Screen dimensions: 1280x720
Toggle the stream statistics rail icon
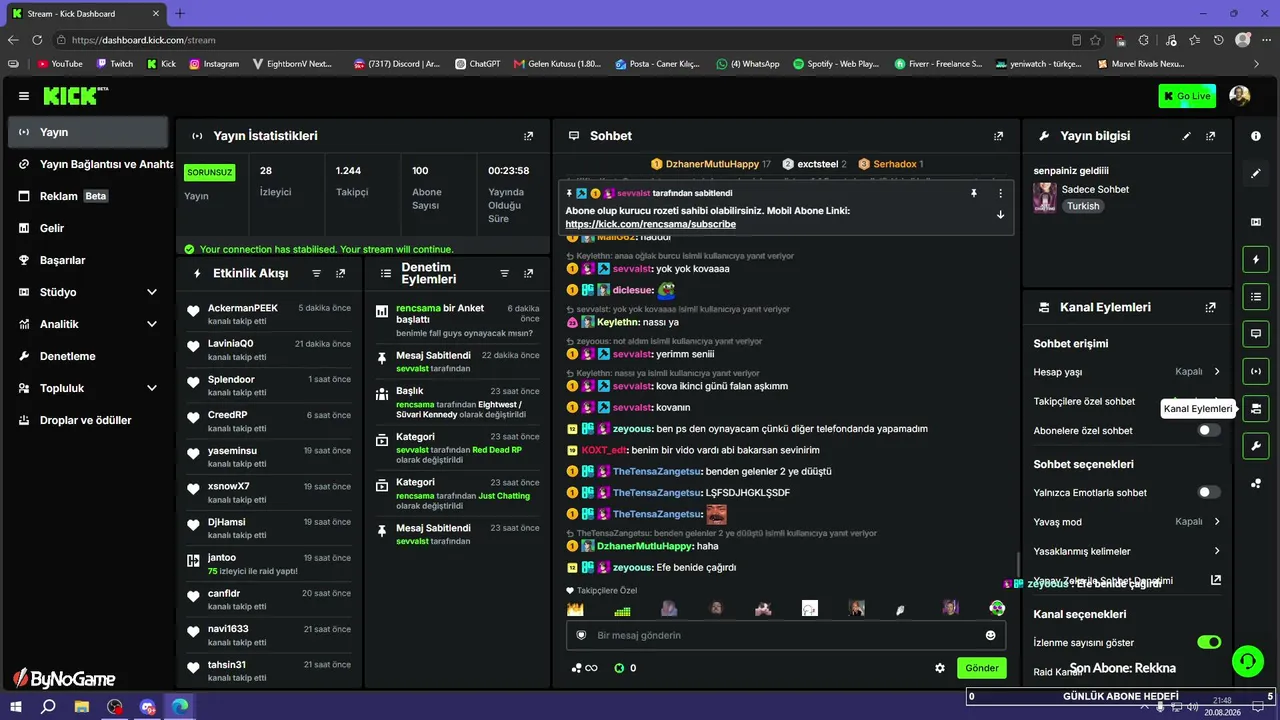1256,371
